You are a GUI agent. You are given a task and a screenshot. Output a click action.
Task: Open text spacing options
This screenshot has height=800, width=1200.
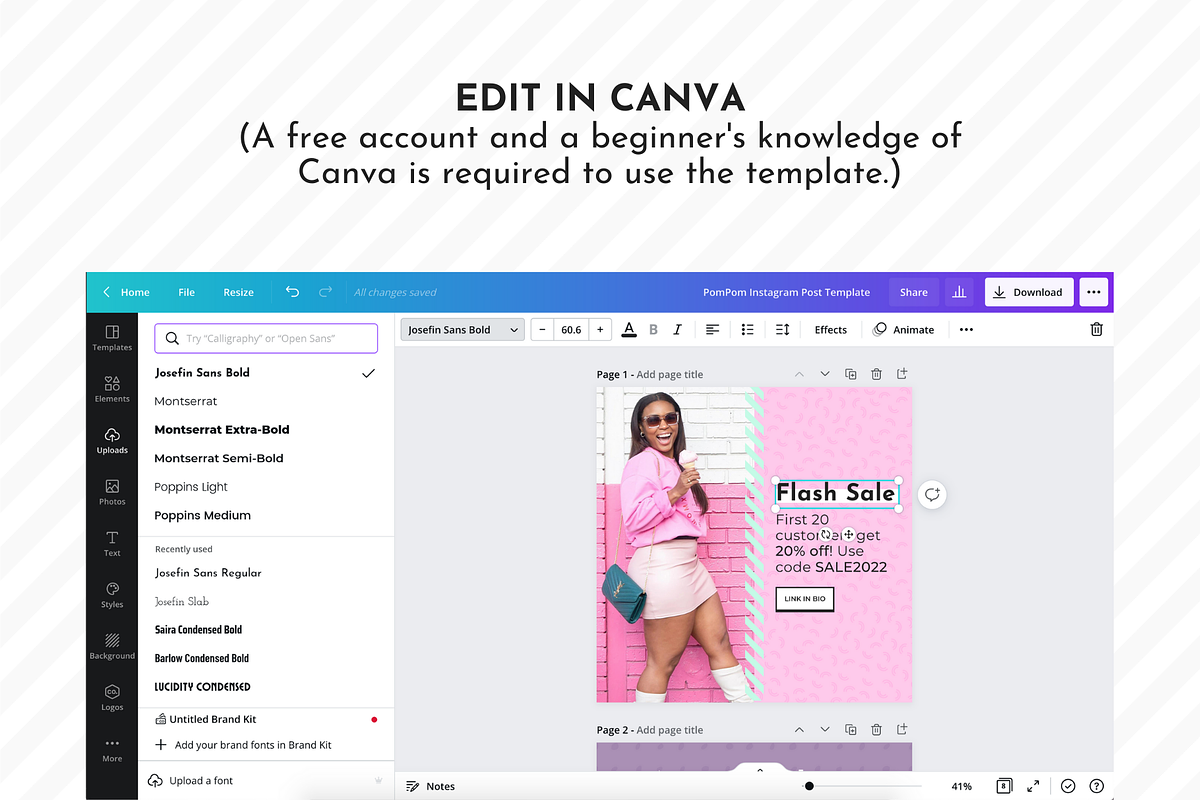coord(782,329)
